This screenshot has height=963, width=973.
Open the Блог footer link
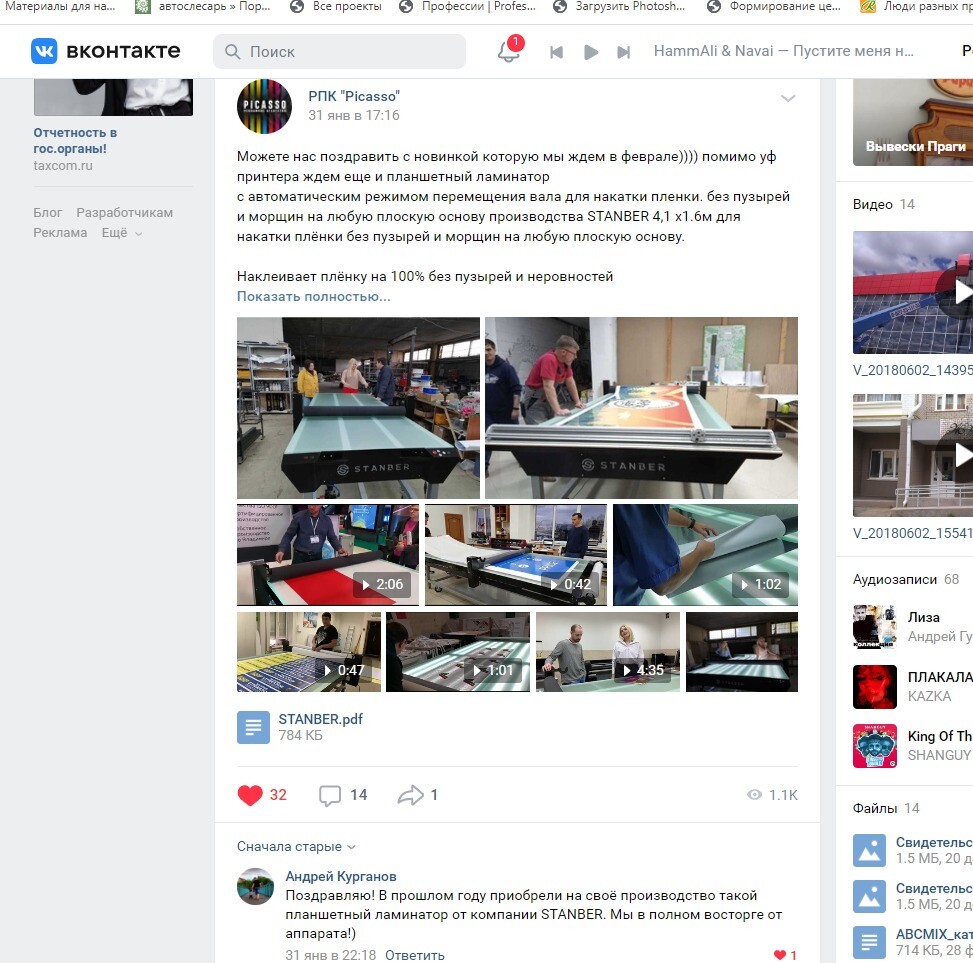click(48, 213)
